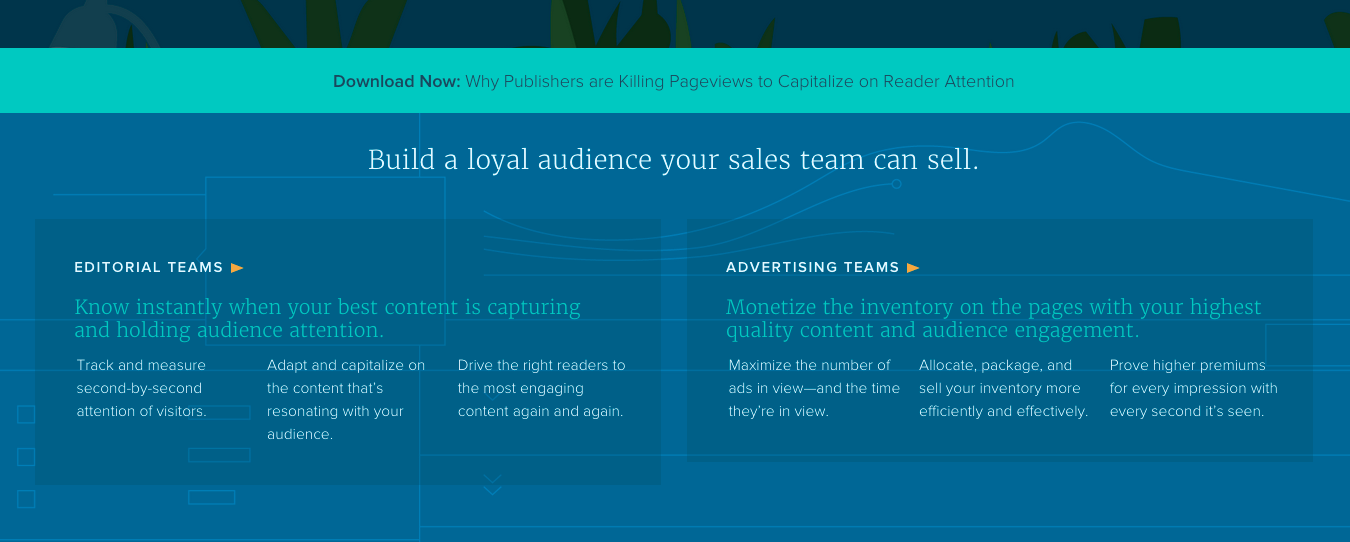Open the Download Now publishers pageviews banner
This screenshot has width=1350, height=542.
click(674, 81)
